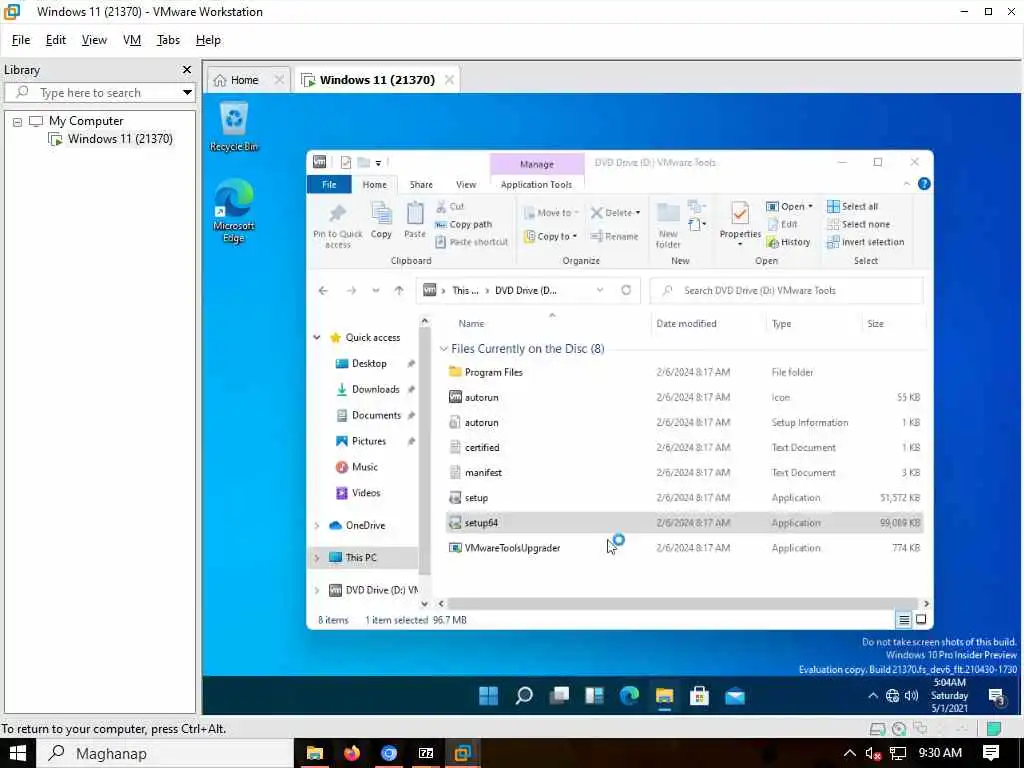
Task: Expand address bar history dropdown
Action: point(600,291)
